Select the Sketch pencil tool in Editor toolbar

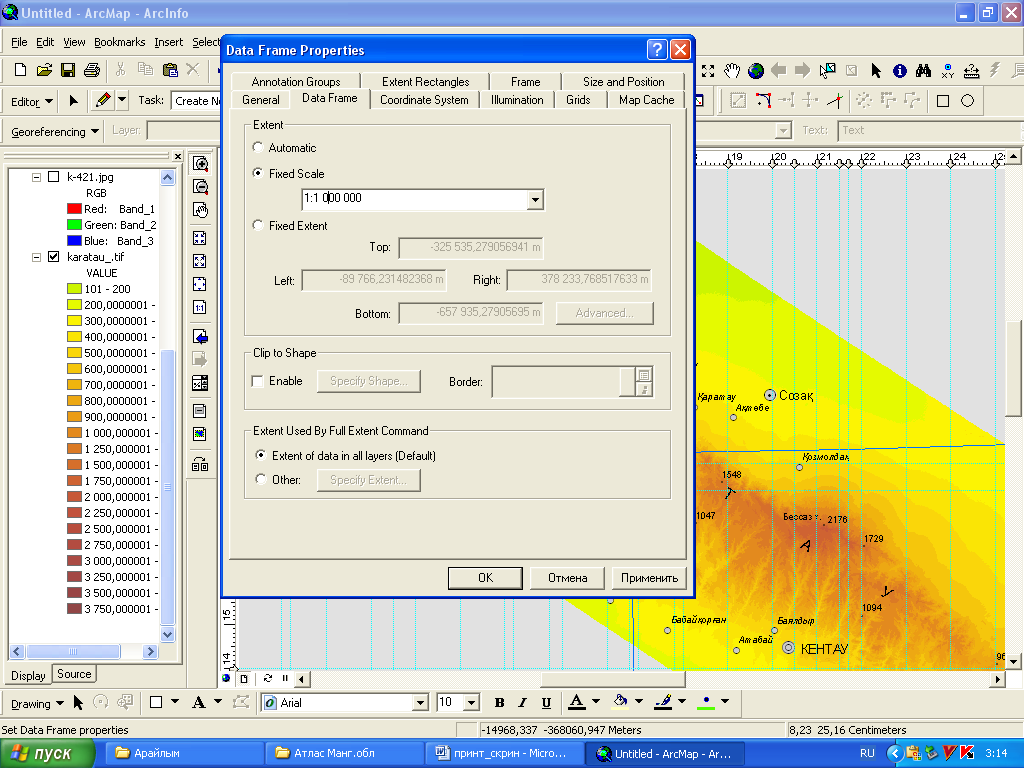click(103, 100)
